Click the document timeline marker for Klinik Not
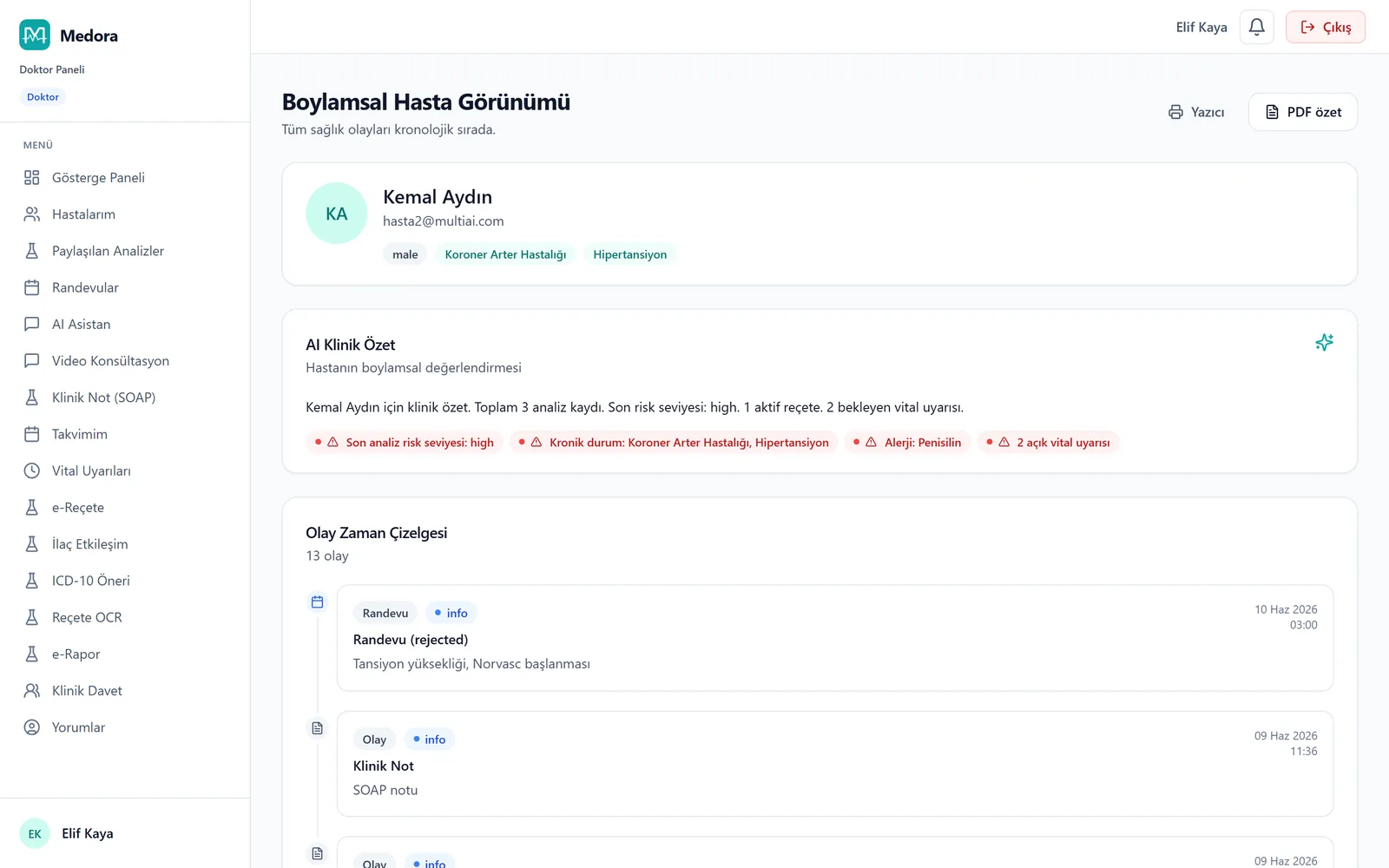Screen dimensions: 1389x868 [318, 728]
